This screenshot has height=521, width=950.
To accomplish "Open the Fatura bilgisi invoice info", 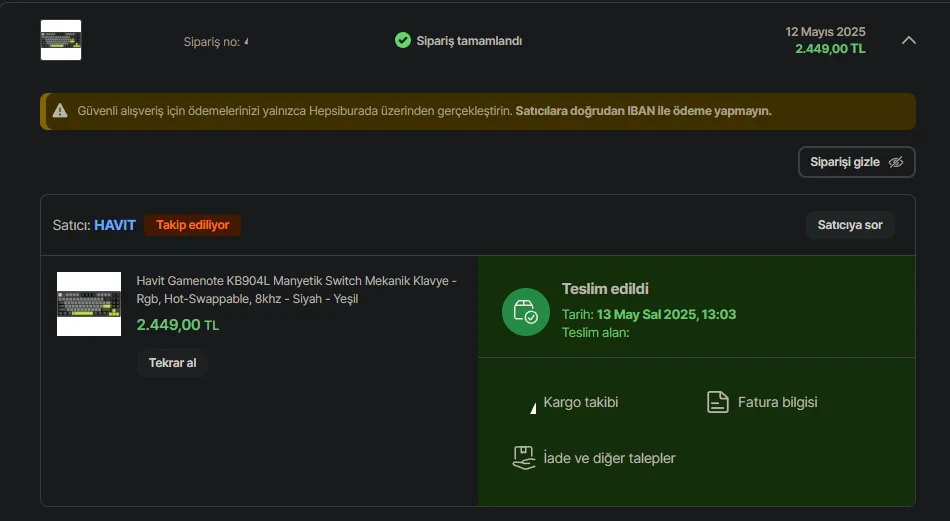I will coord(777,402).
